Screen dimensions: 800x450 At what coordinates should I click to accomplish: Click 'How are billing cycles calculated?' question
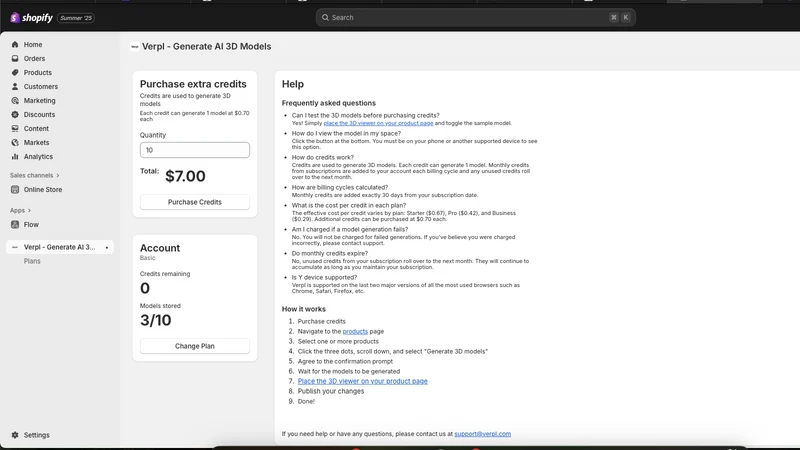pyautogui.click(x=340, y=188)
